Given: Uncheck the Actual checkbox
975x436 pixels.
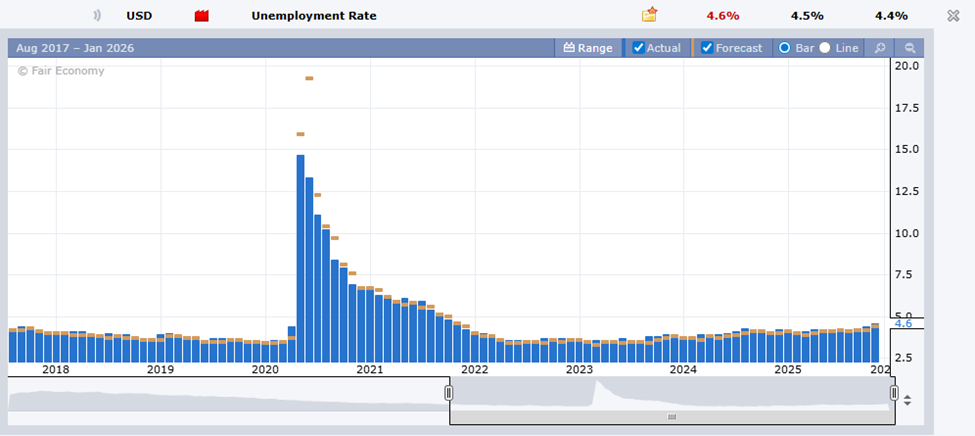Looking at the screenshot, I should click(x=638, y=48).
